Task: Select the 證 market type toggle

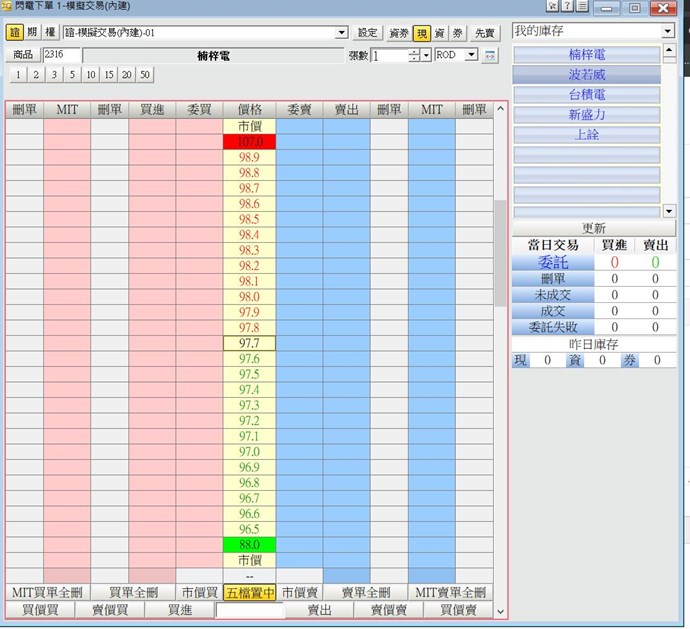Action: coord(14,33)
